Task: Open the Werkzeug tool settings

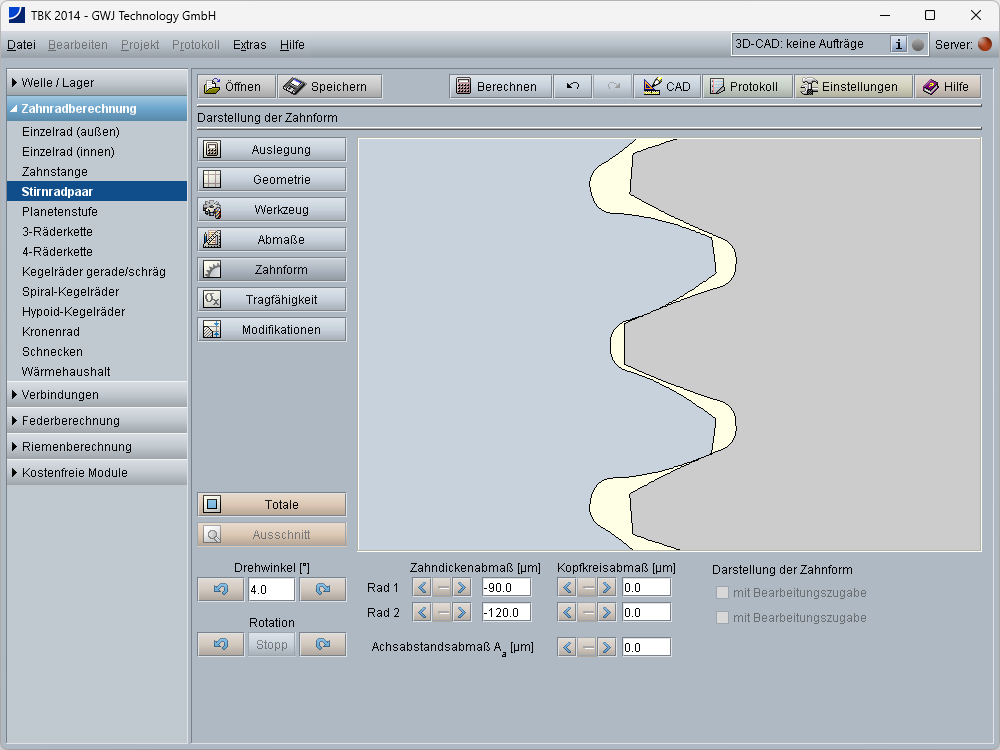Action: 272,210
